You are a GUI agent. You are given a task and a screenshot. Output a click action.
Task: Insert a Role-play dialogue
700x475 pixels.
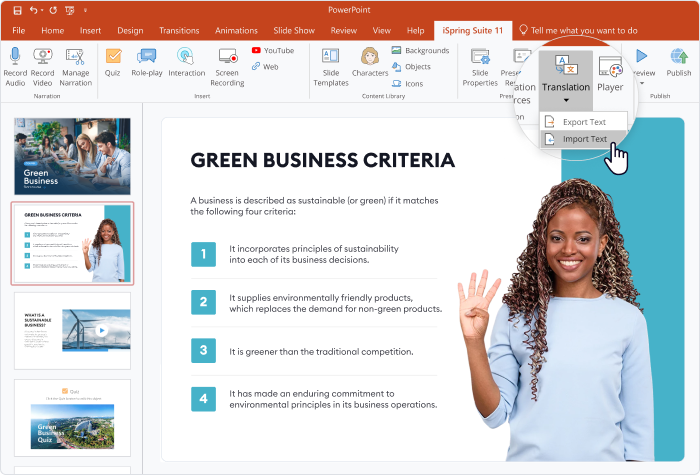coord(146,62)
